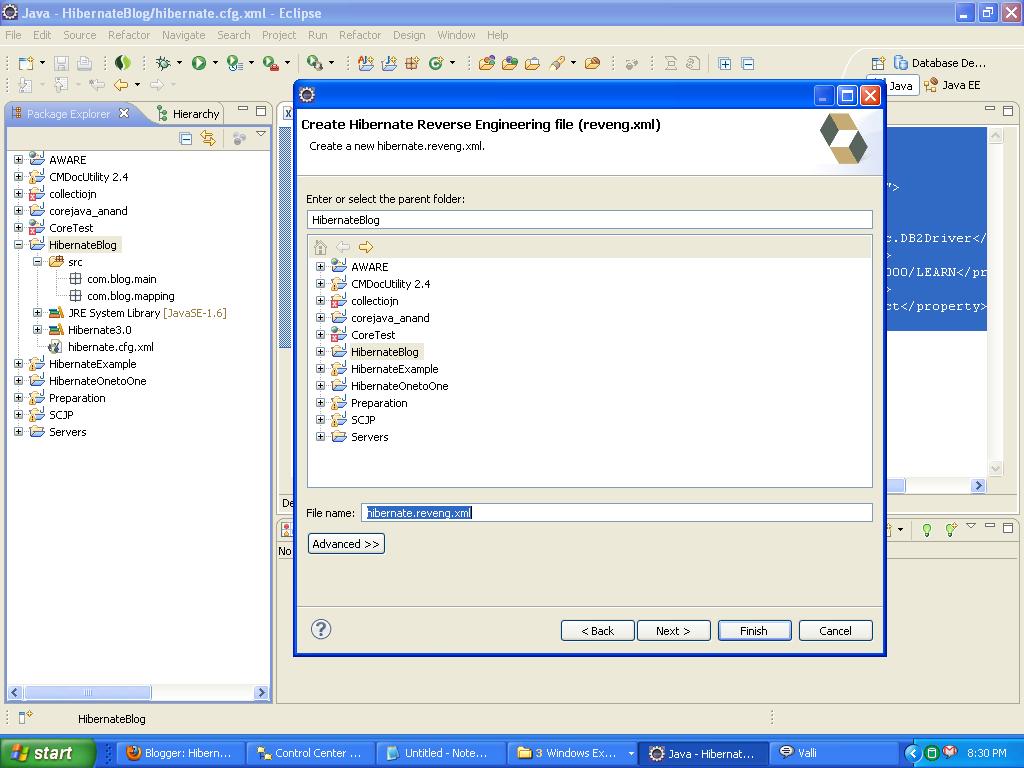
Task: Click the Home icon in dialog folder tree
Action: point(320,247)
